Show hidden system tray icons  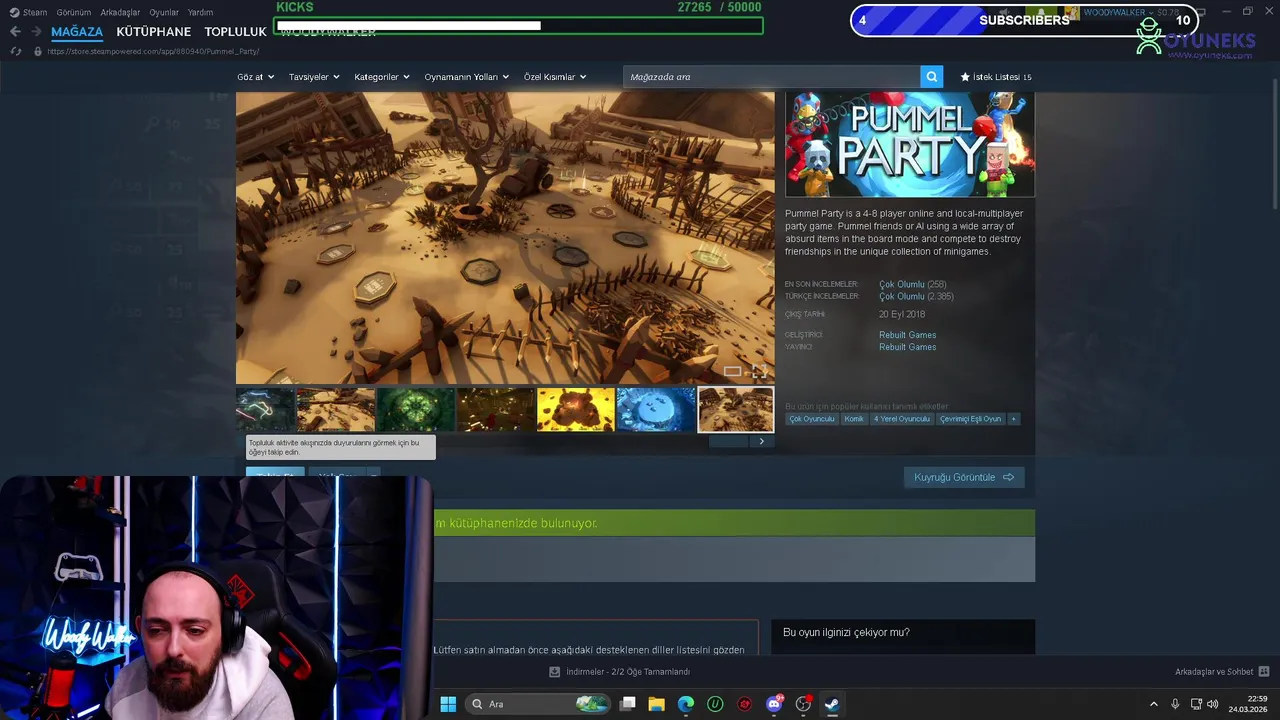tap(1153, 704)
